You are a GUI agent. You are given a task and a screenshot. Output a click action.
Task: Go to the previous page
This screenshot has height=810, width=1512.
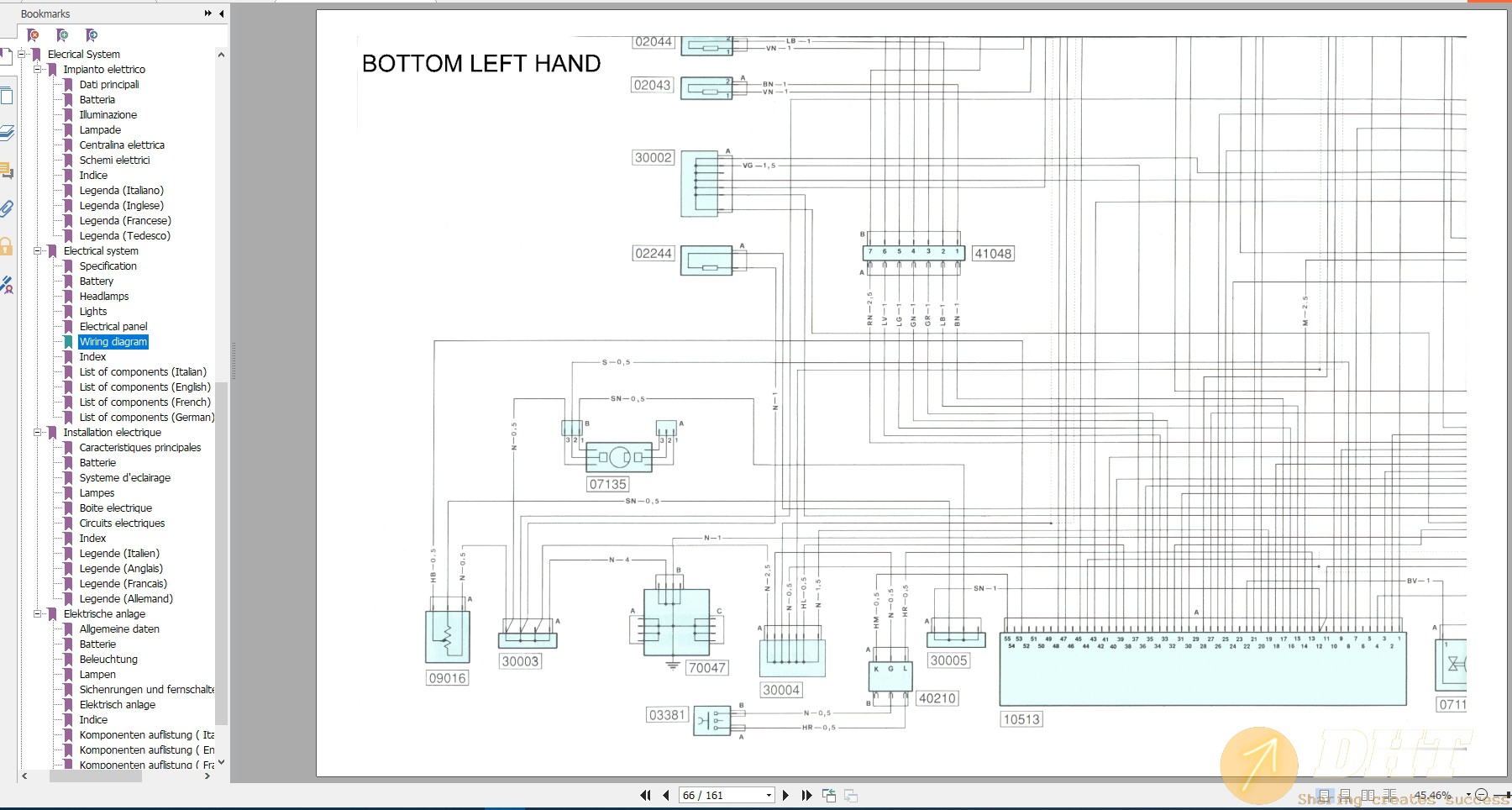coord(665,795)
